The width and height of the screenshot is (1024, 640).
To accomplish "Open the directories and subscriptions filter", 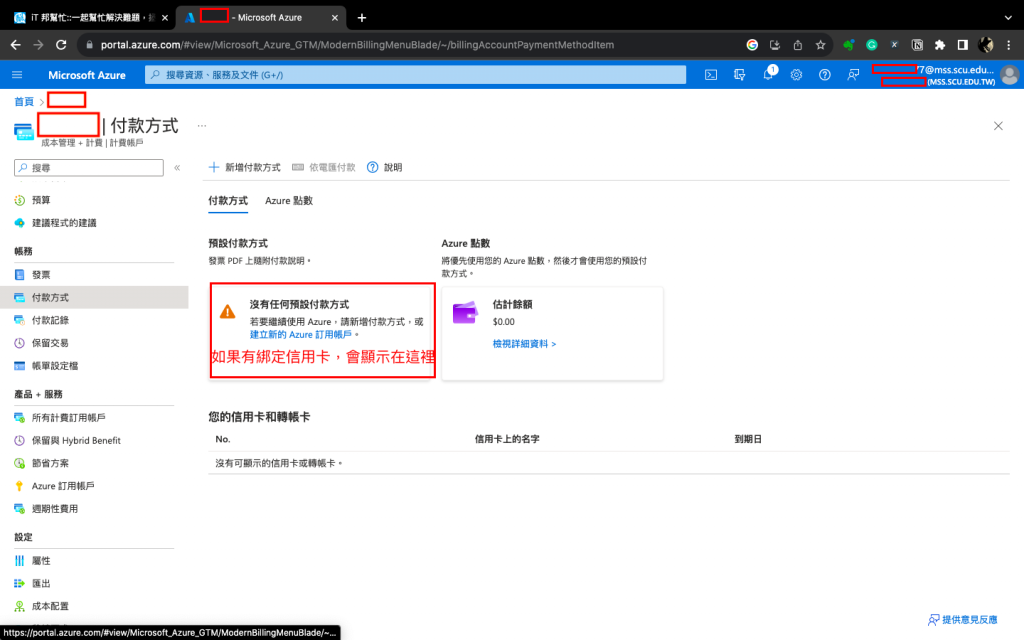I will pos(739,75).
